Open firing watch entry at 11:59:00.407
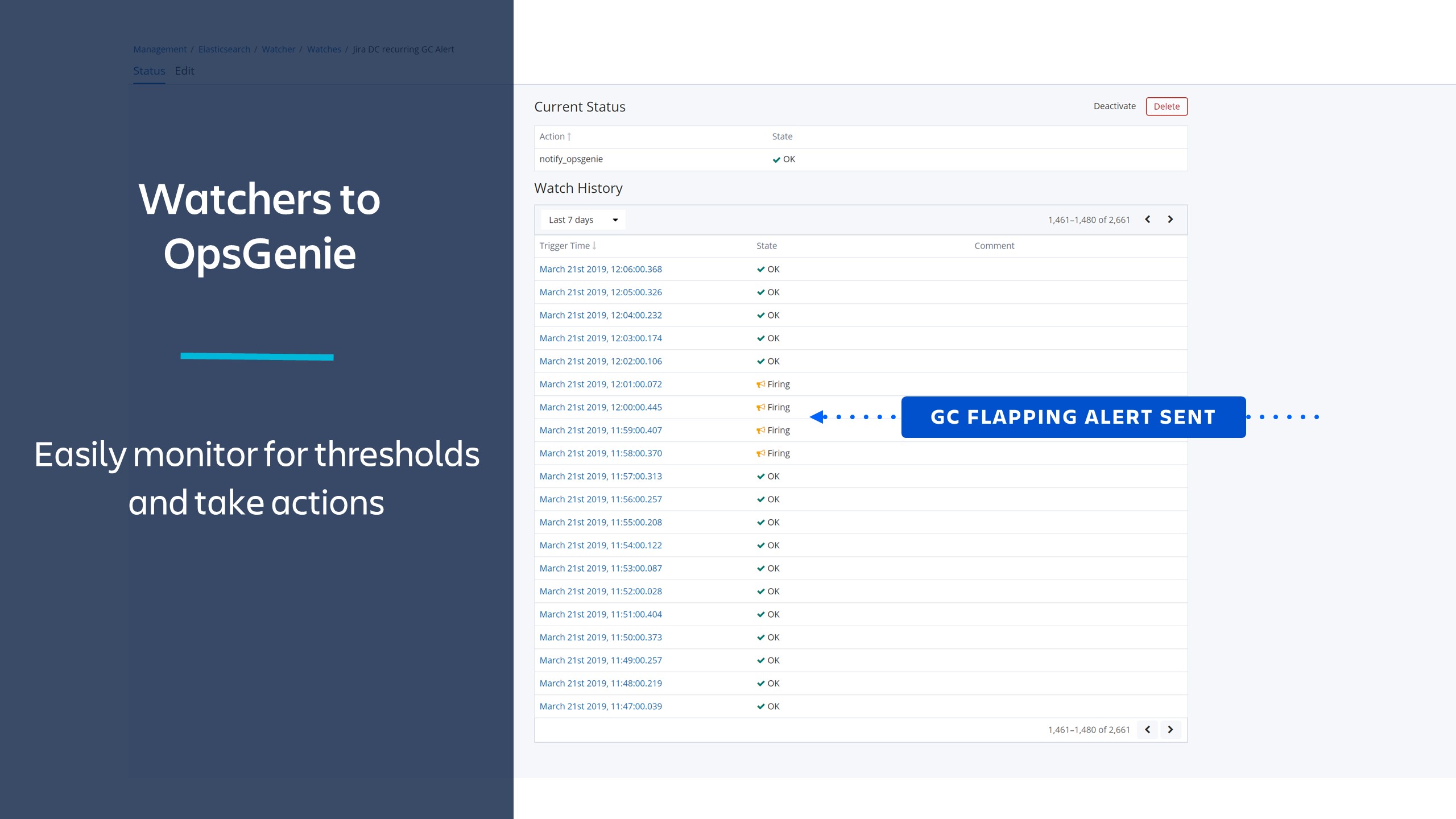The width and height of the screenshot is (1456, 819). (601, 431)
